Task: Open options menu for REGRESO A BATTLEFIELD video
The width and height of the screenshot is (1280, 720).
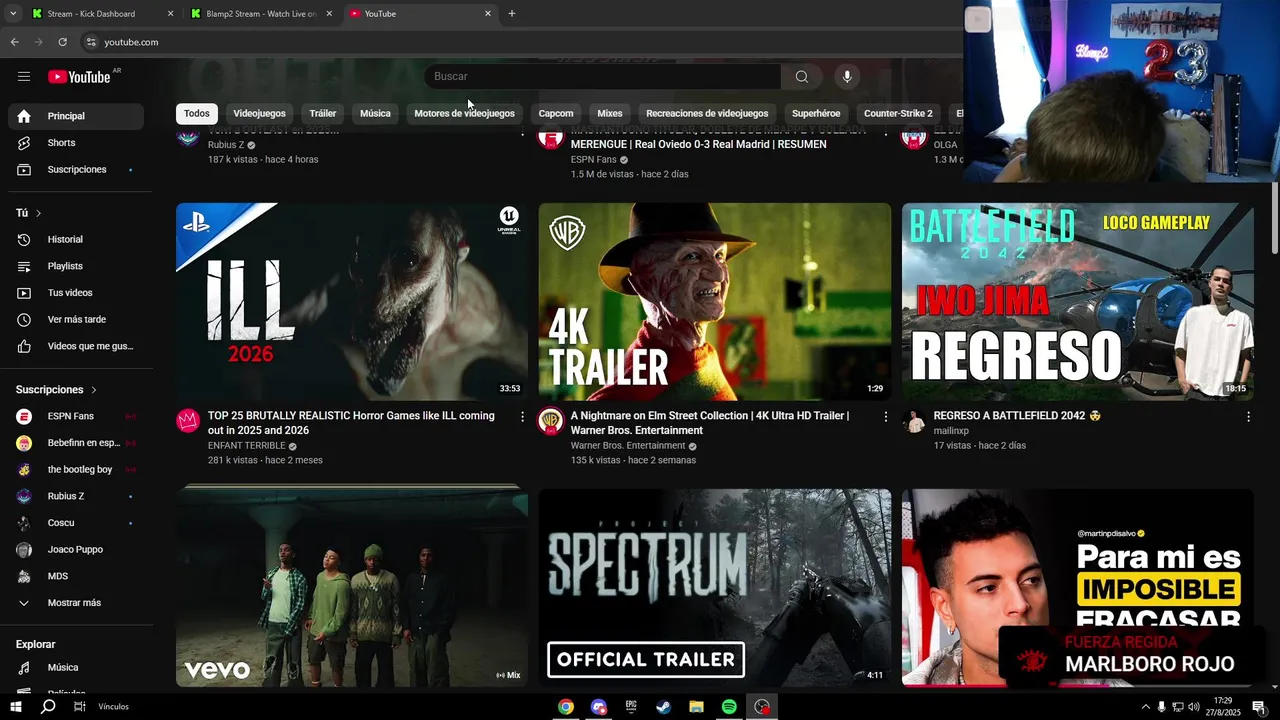Action: 1248,416
